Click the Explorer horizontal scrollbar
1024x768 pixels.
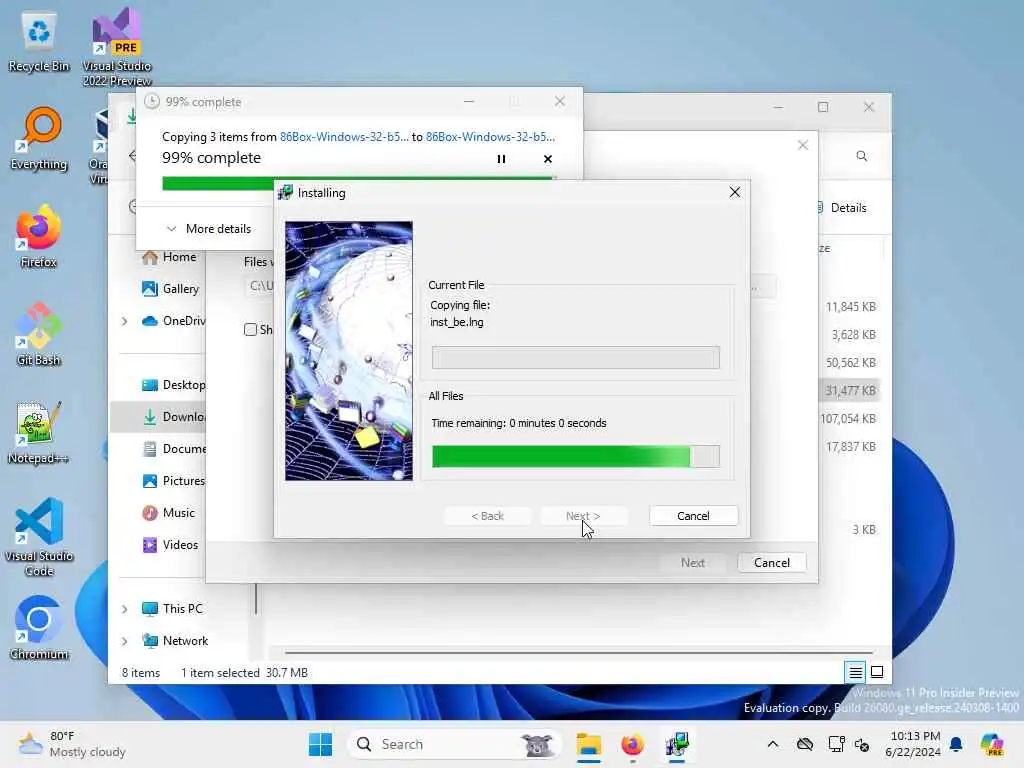[579, 652]
